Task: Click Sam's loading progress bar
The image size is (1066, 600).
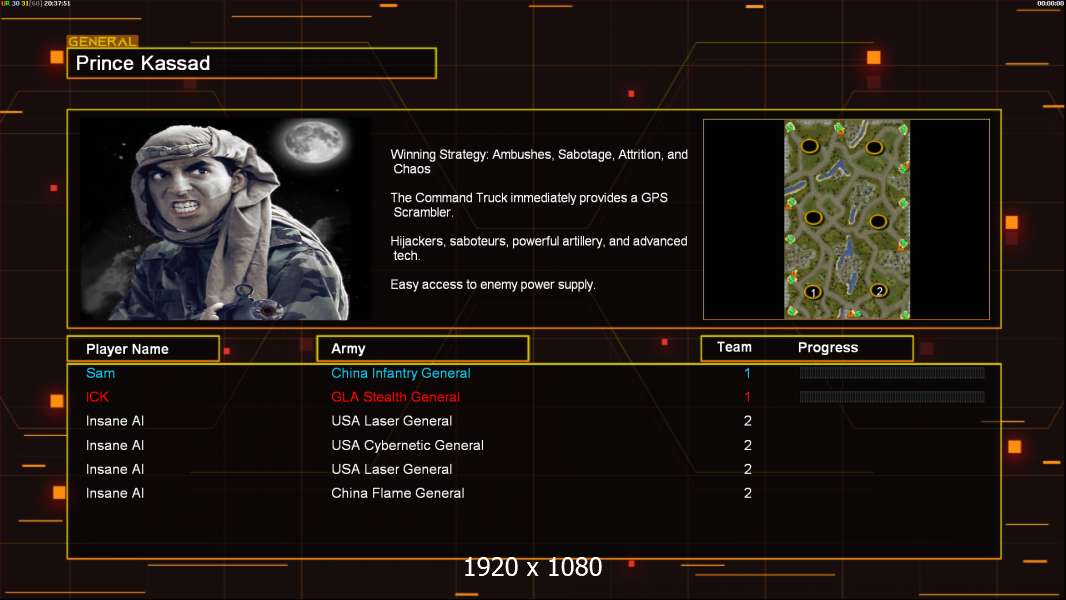Action: tap(892, 372)
